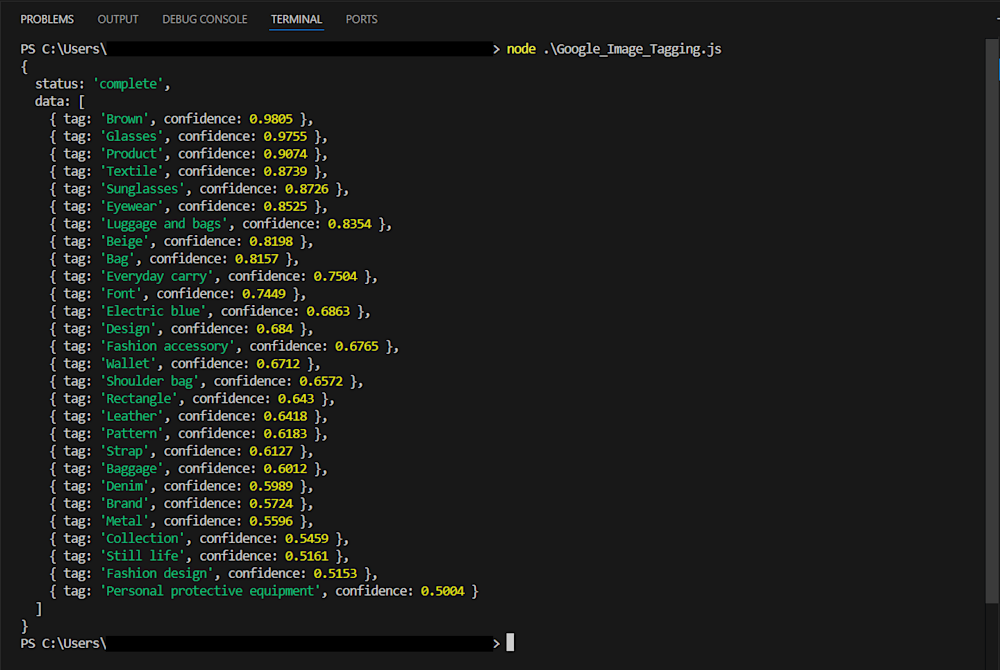Screen dimensions: 1000x670
Task: Click the 'Everyday carry' tag text
Action: point(156,276)
